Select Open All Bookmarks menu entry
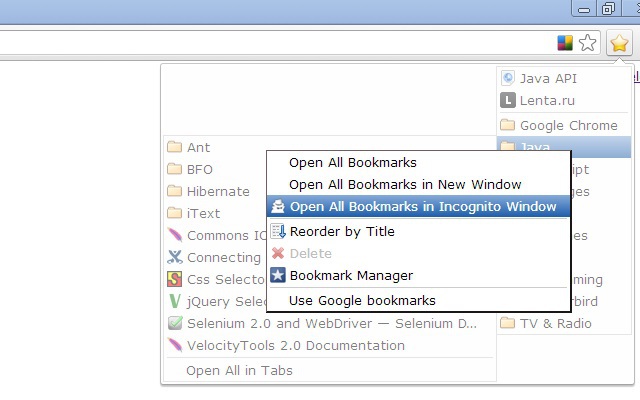The width and height of the screenshot is (640, 400). [352, 162]
